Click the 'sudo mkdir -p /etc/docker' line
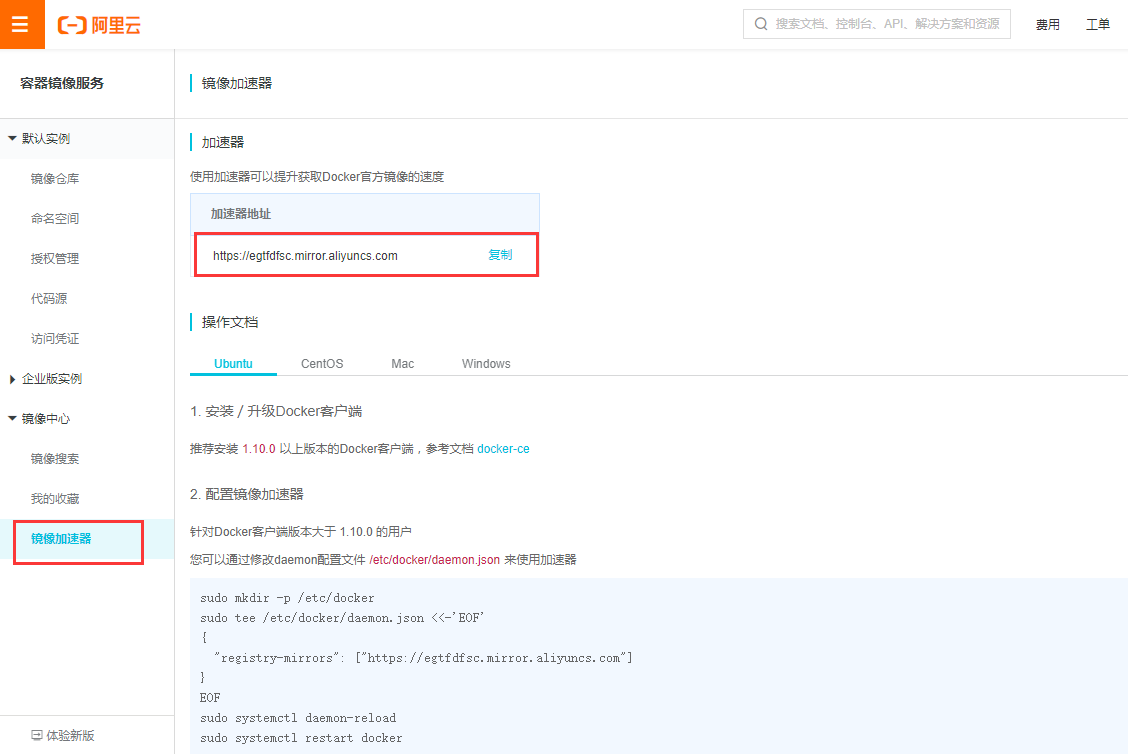 coord(287,597)
